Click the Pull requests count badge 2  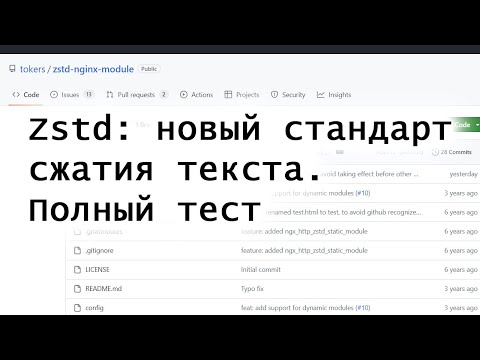tap(164, 94)
